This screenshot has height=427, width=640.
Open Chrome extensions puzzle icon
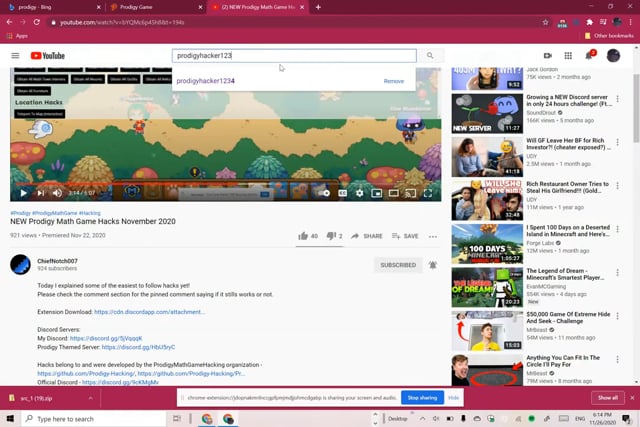tap(589, 22)
